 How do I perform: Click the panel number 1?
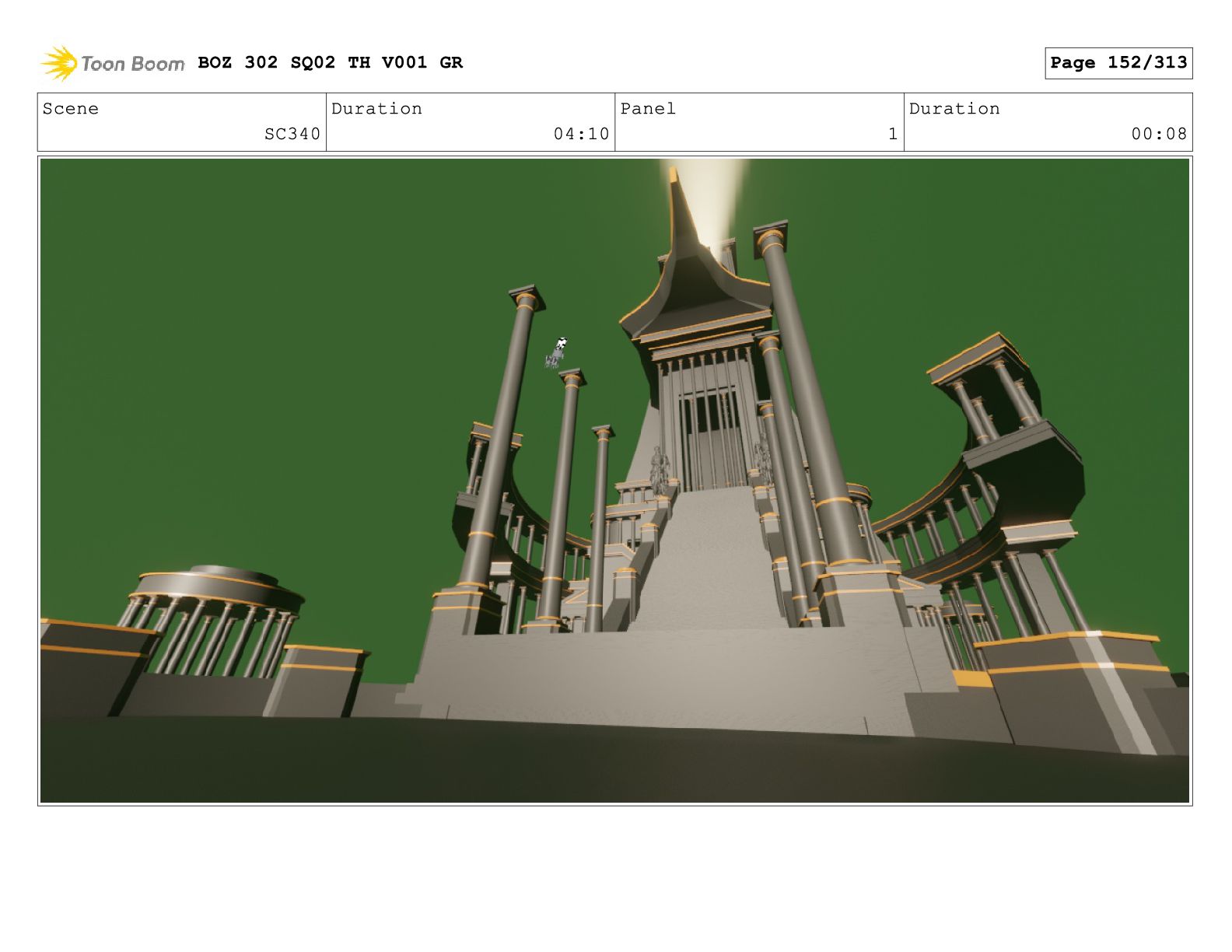click(x=893, y=134)
